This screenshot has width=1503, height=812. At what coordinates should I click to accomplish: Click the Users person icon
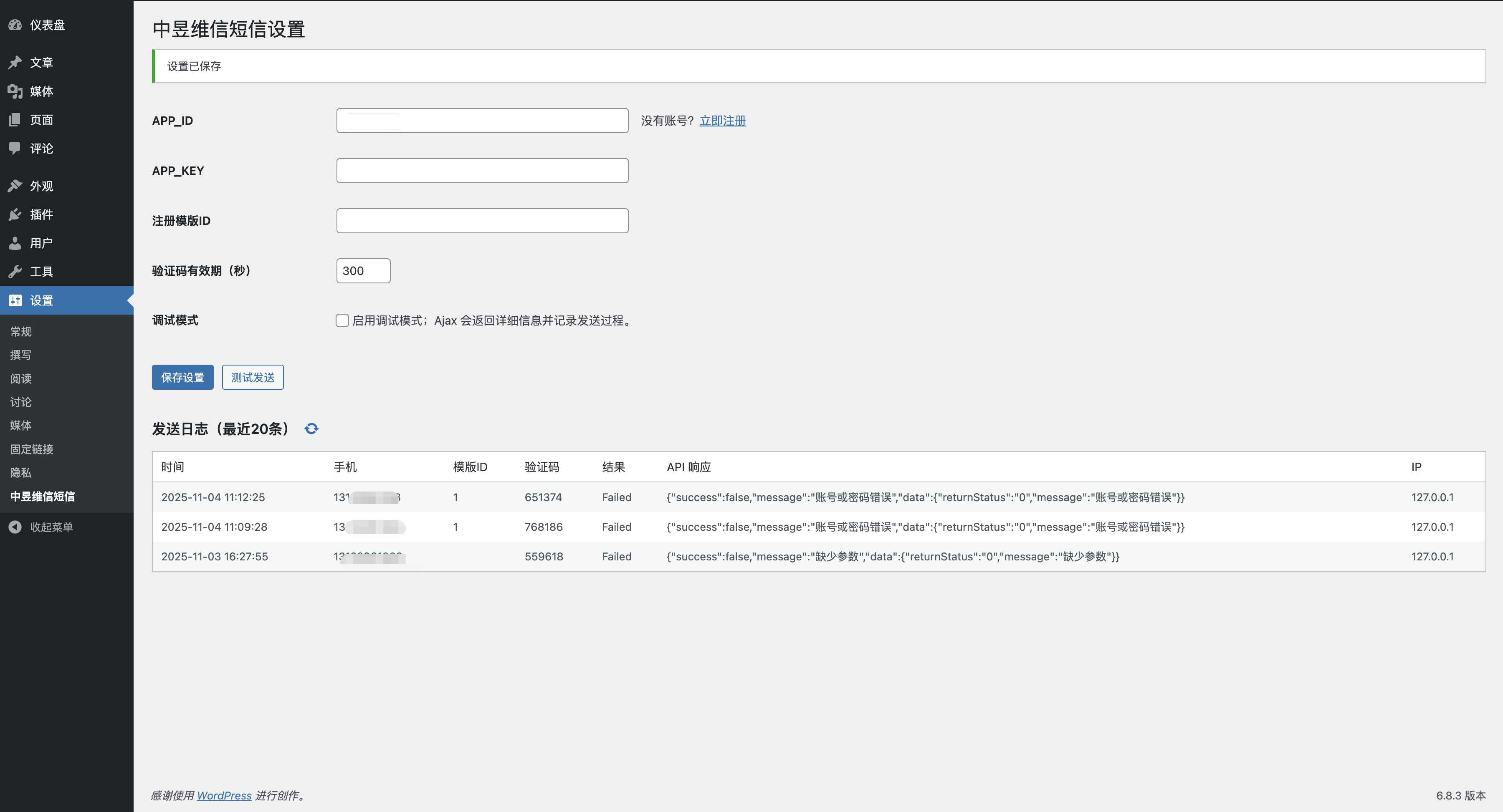click(15, 243)
